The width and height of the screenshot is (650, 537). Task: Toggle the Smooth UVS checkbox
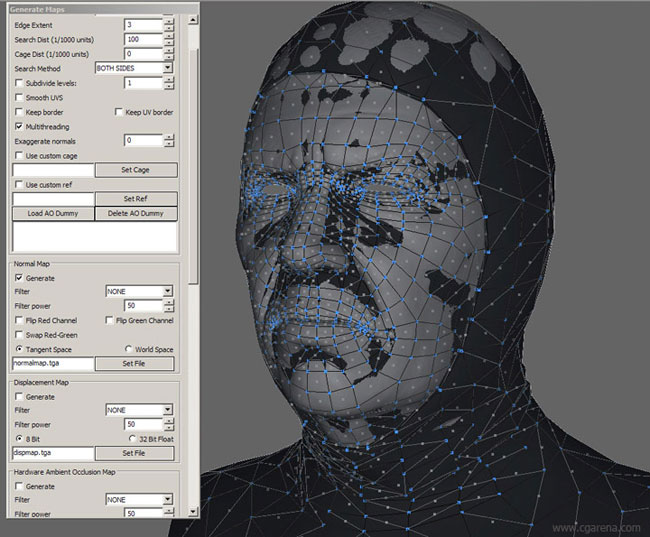click(19, 97)
